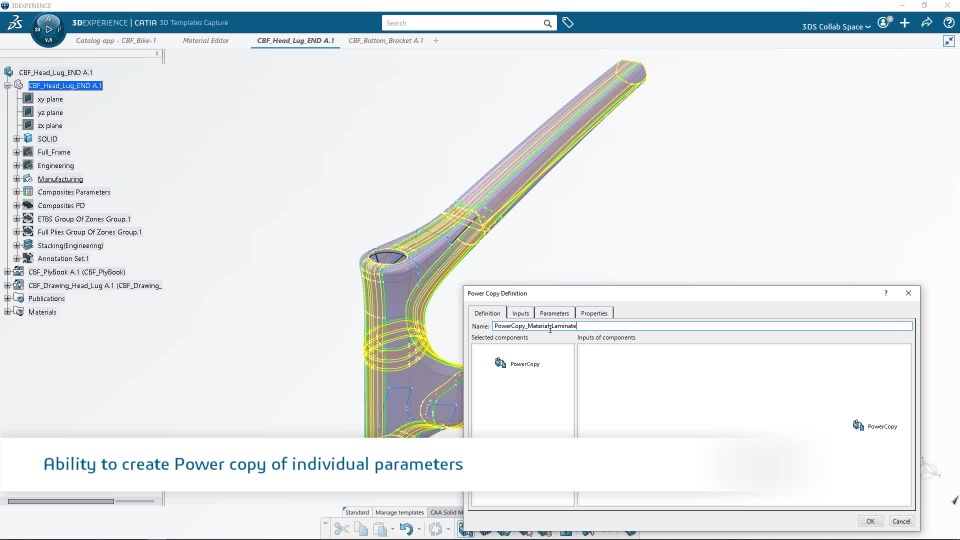960x540 pixels.
Task: Click the Update refresh icon
Action: 435,529
